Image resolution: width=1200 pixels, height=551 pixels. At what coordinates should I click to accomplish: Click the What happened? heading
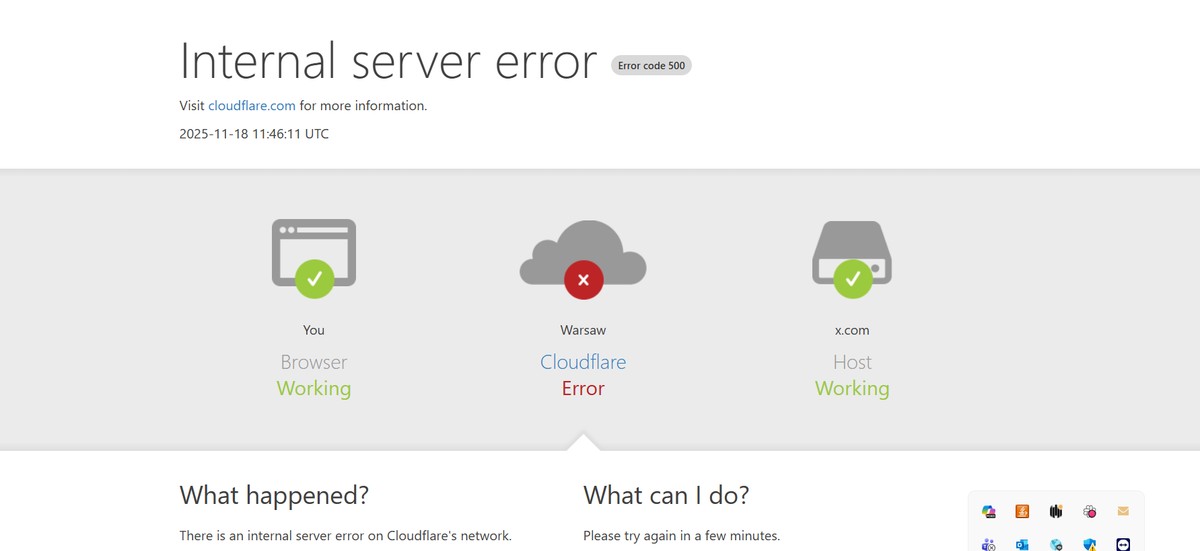coord(274,494)
